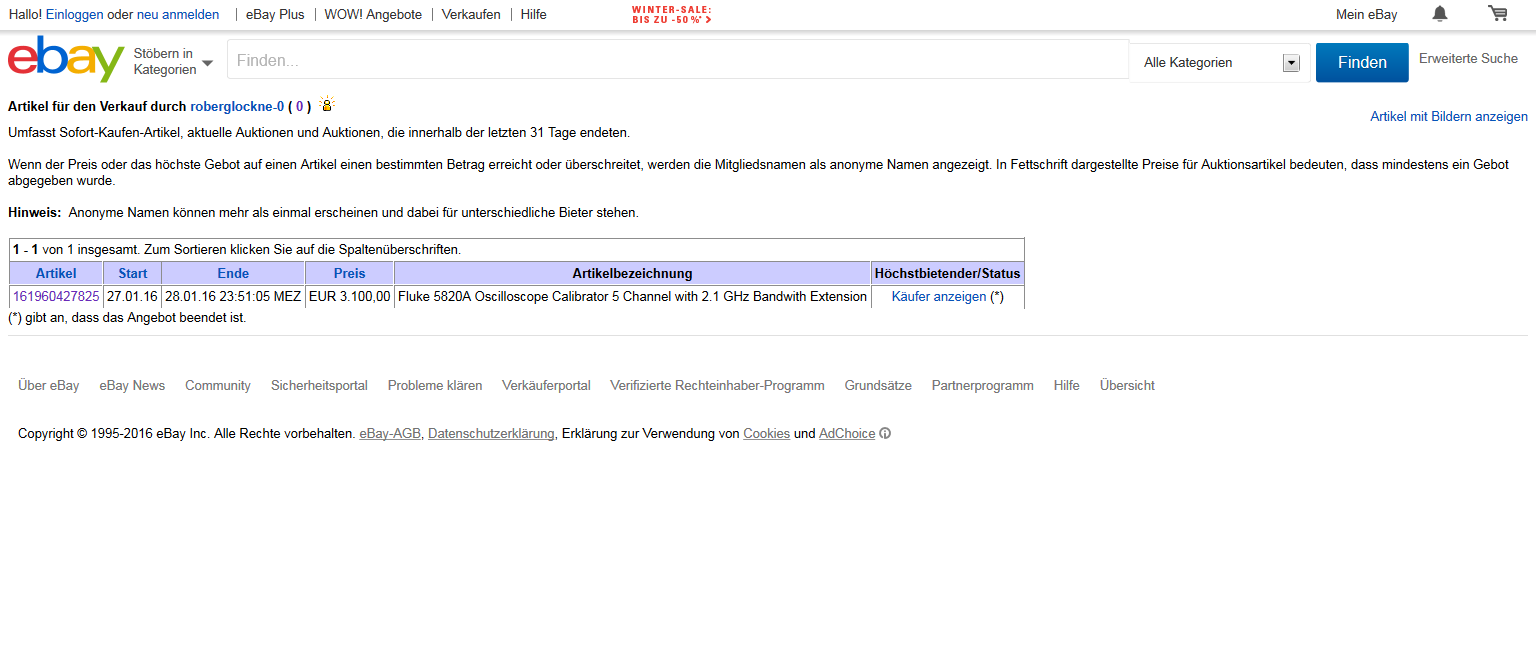Screen dimensions: 1536x670
Task: Open Verkäuferportal footer link
Action: (x=546, y=385)
